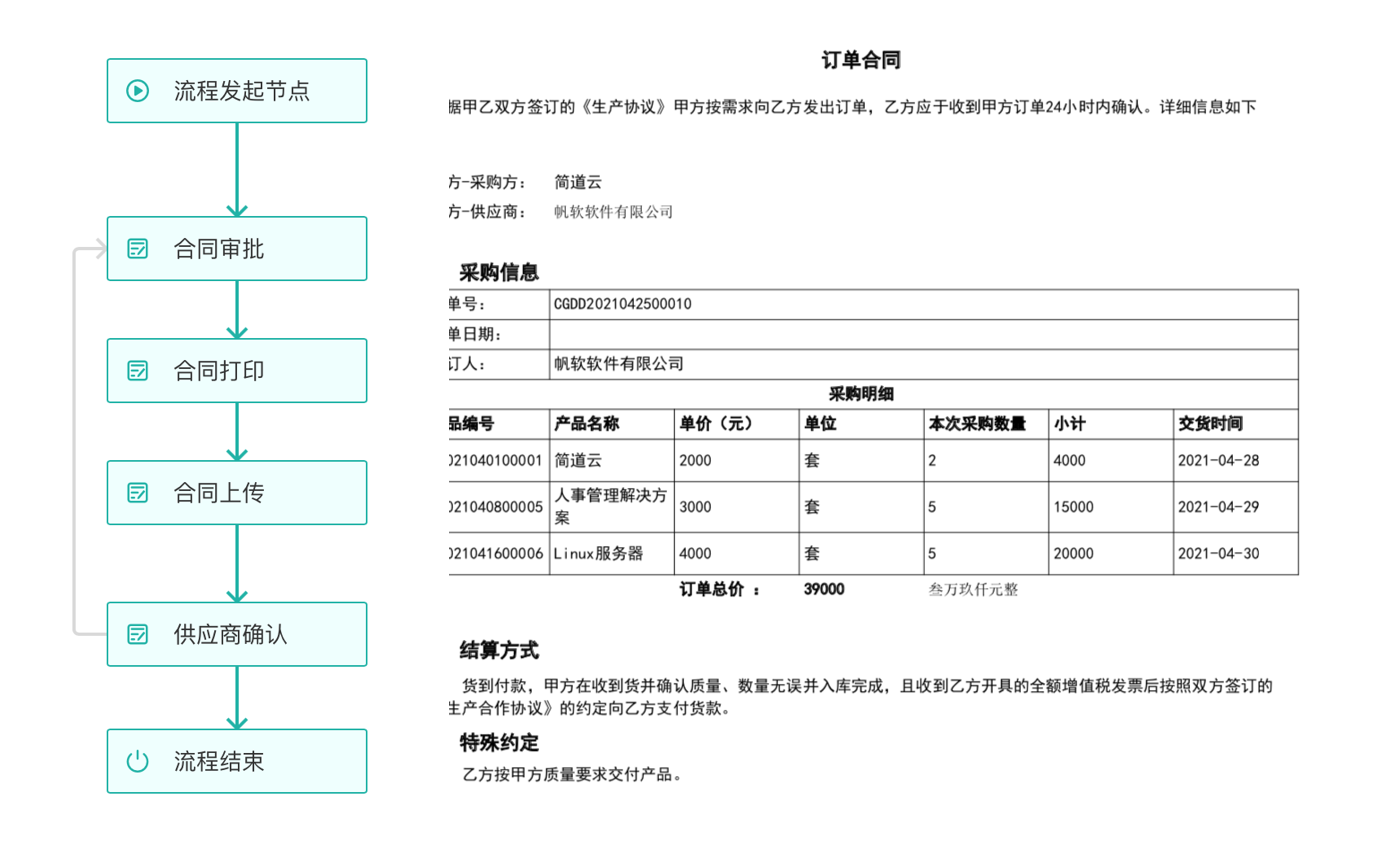The width and height of the screenshot is (1393, 846).
Task: Click the 订单合同 document title
Action: 861,60
